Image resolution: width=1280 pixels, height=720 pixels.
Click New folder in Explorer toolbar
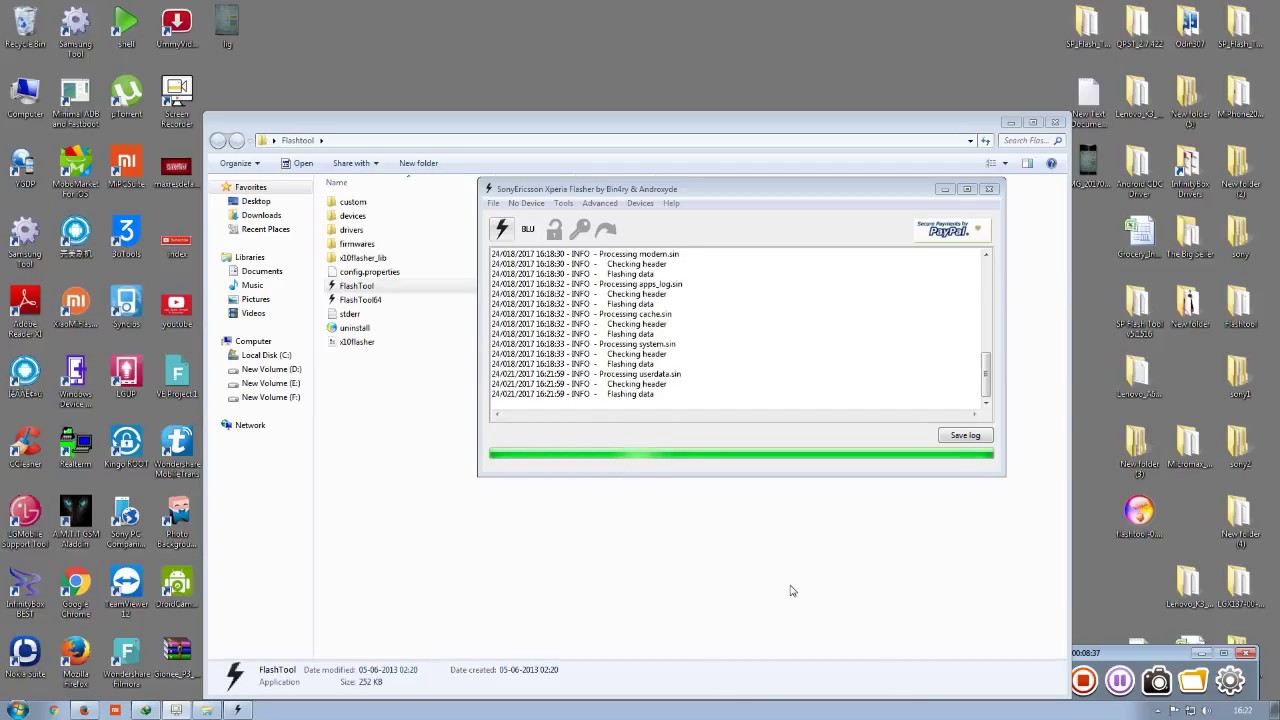(418, 163)
